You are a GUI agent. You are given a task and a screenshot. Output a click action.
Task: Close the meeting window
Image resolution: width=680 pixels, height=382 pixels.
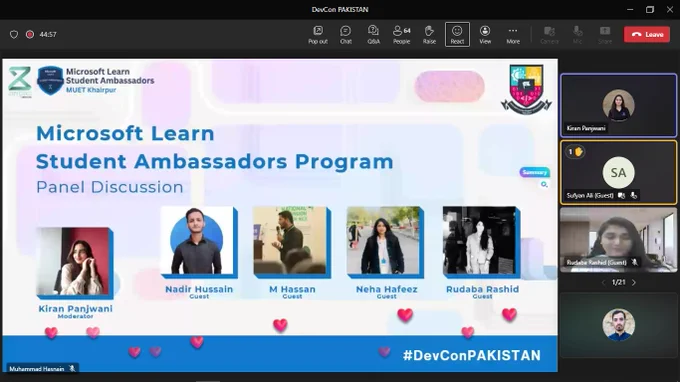coord(670,10)
